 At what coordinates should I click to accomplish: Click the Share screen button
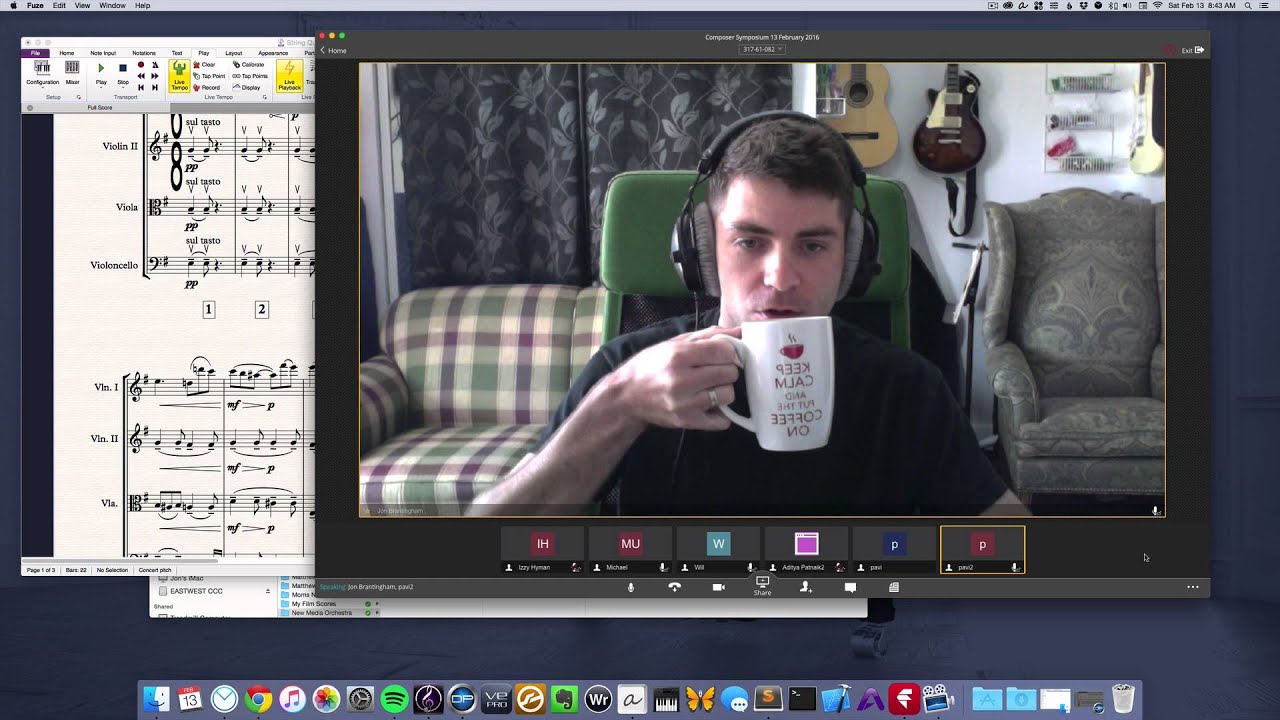click(762, 586)
